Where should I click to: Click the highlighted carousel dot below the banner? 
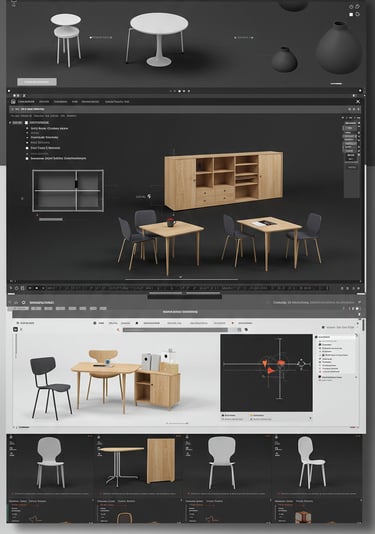coord(179,91)
